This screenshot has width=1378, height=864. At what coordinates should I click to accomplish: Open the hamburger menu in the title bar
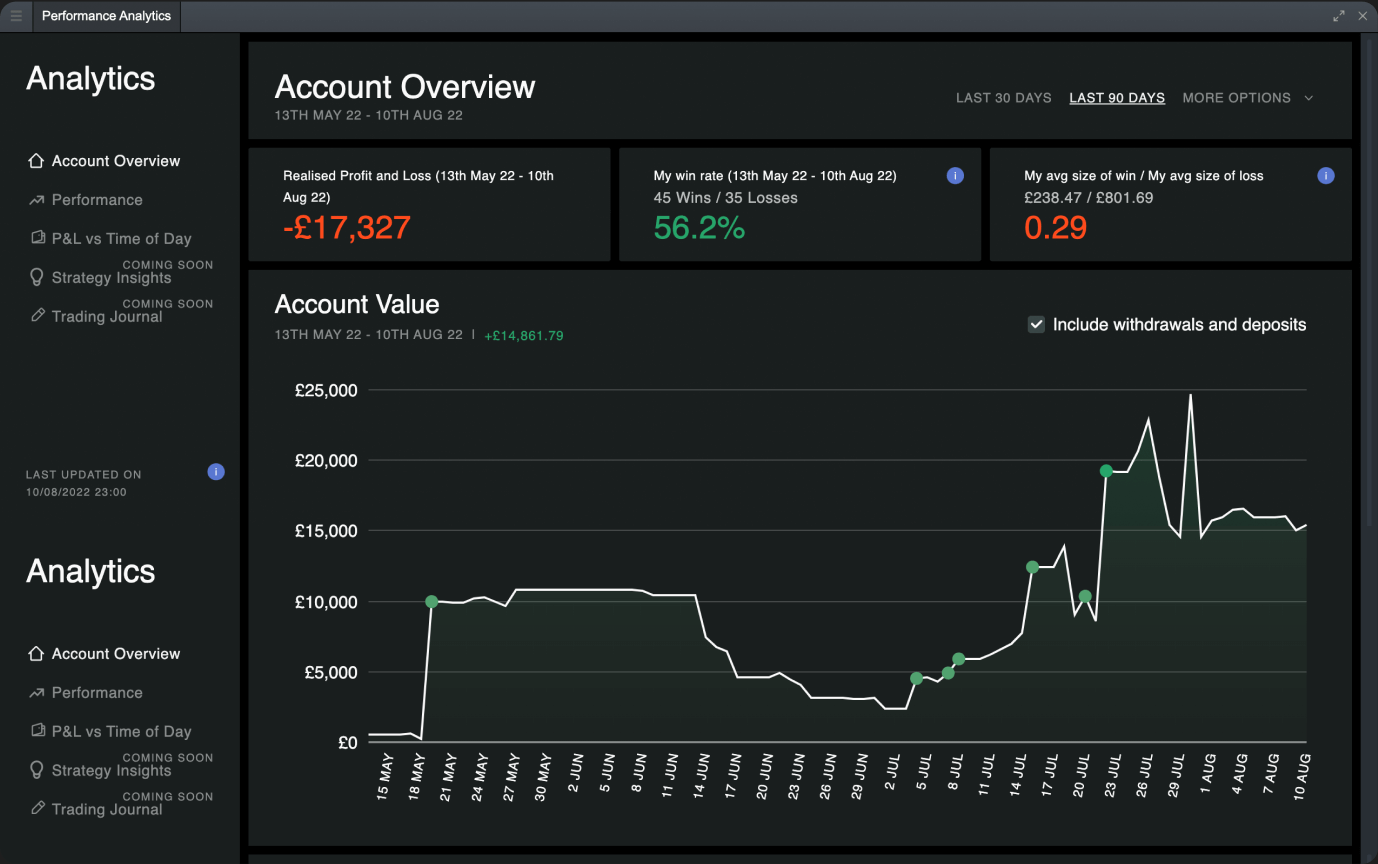(16, 16)
